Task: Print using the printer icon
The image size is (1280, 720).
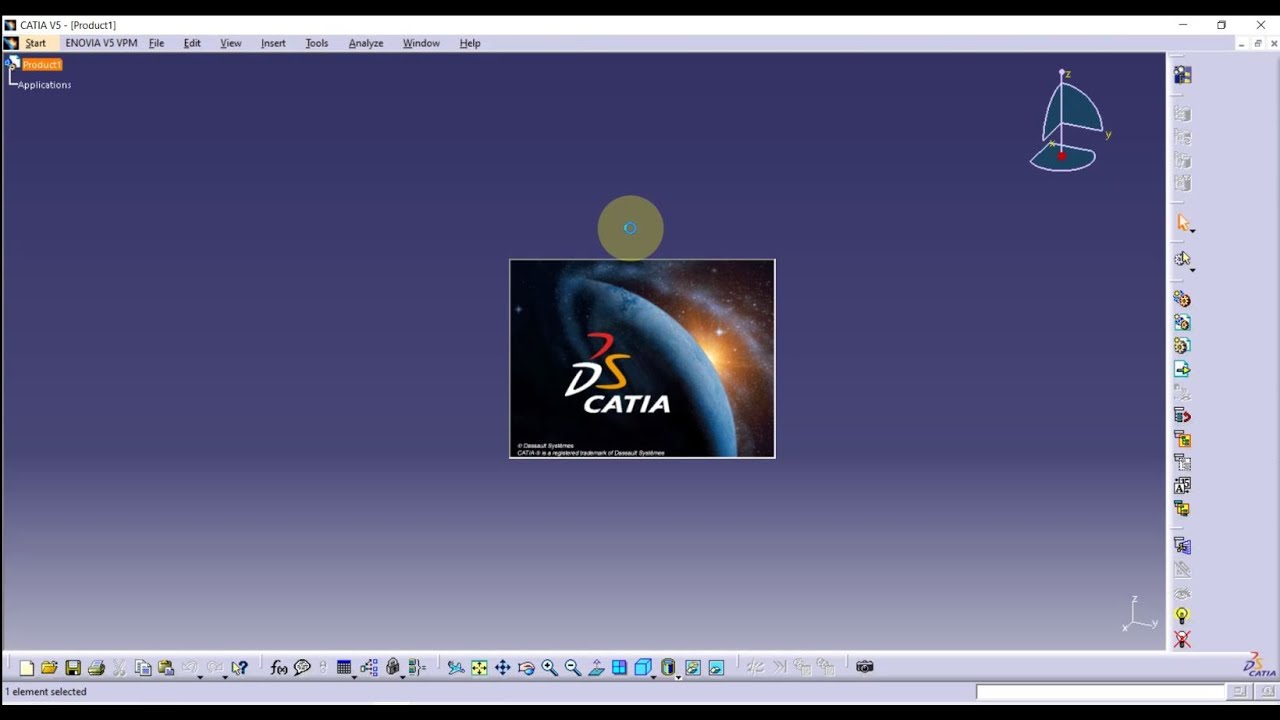Action: pos(96,668)
